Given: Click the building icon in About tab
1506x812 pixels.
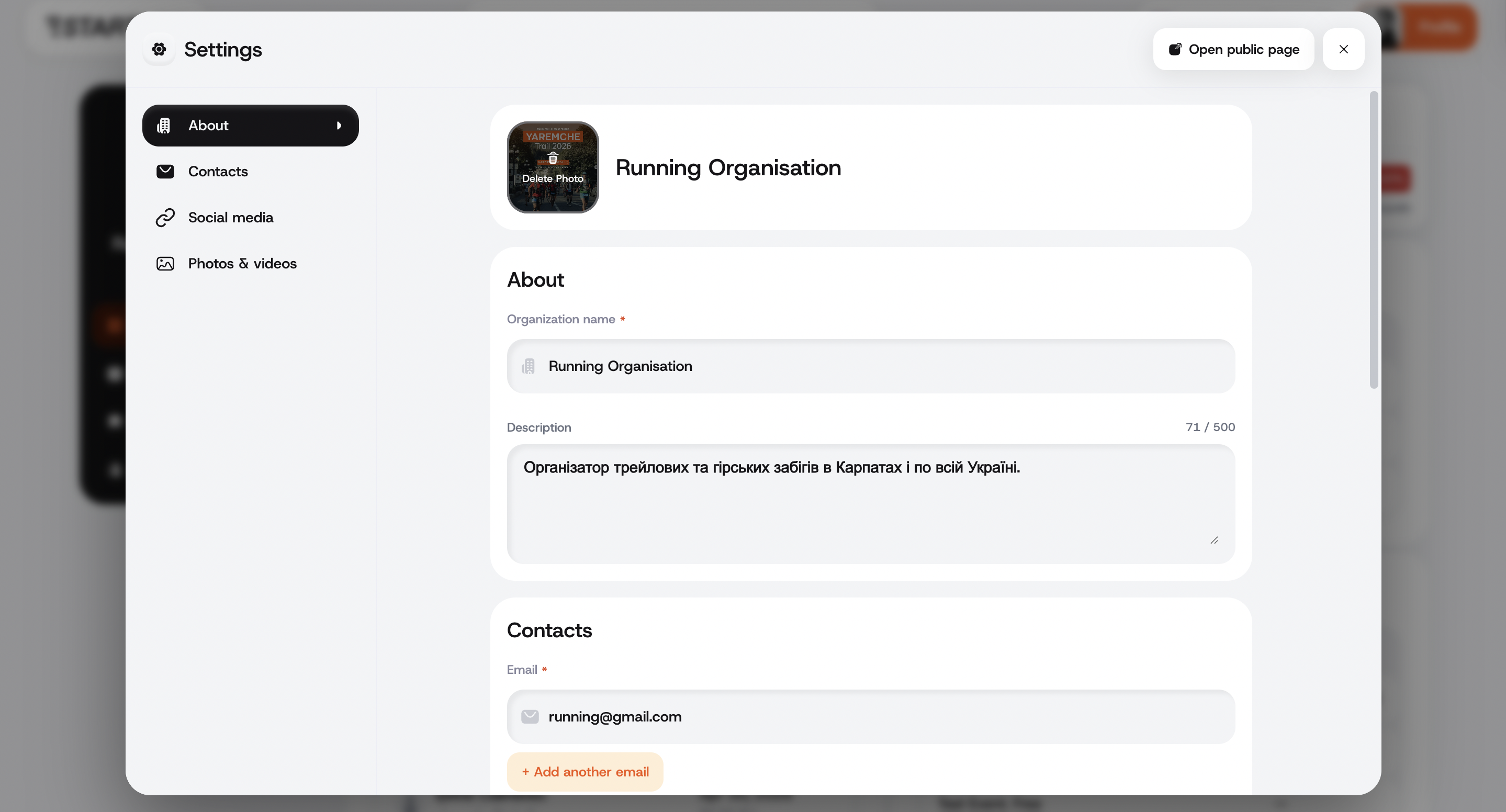Looking at the screenshot, I should tap(164, 125).
